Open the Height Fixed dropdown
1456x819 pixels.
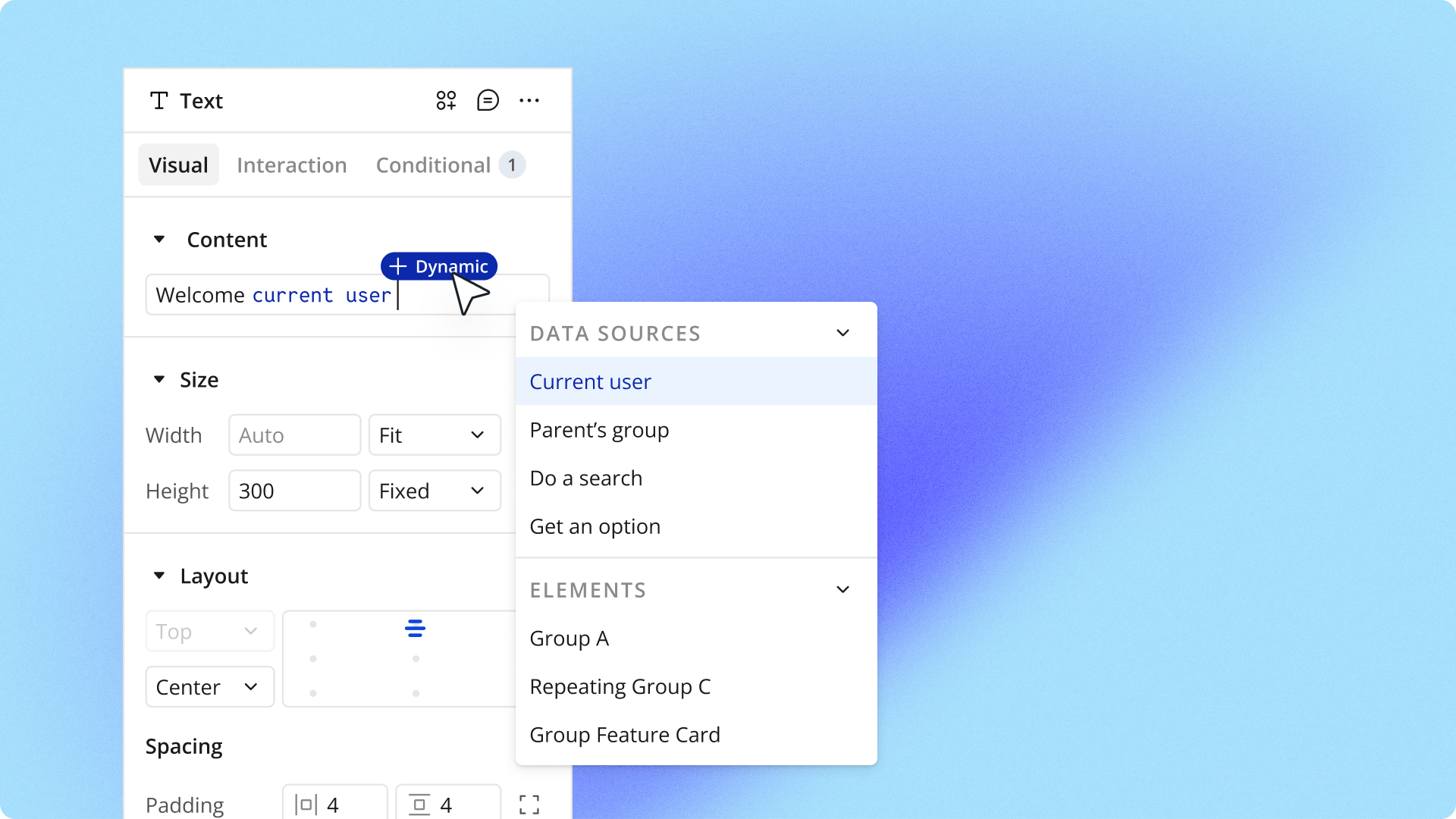[435, 491]
